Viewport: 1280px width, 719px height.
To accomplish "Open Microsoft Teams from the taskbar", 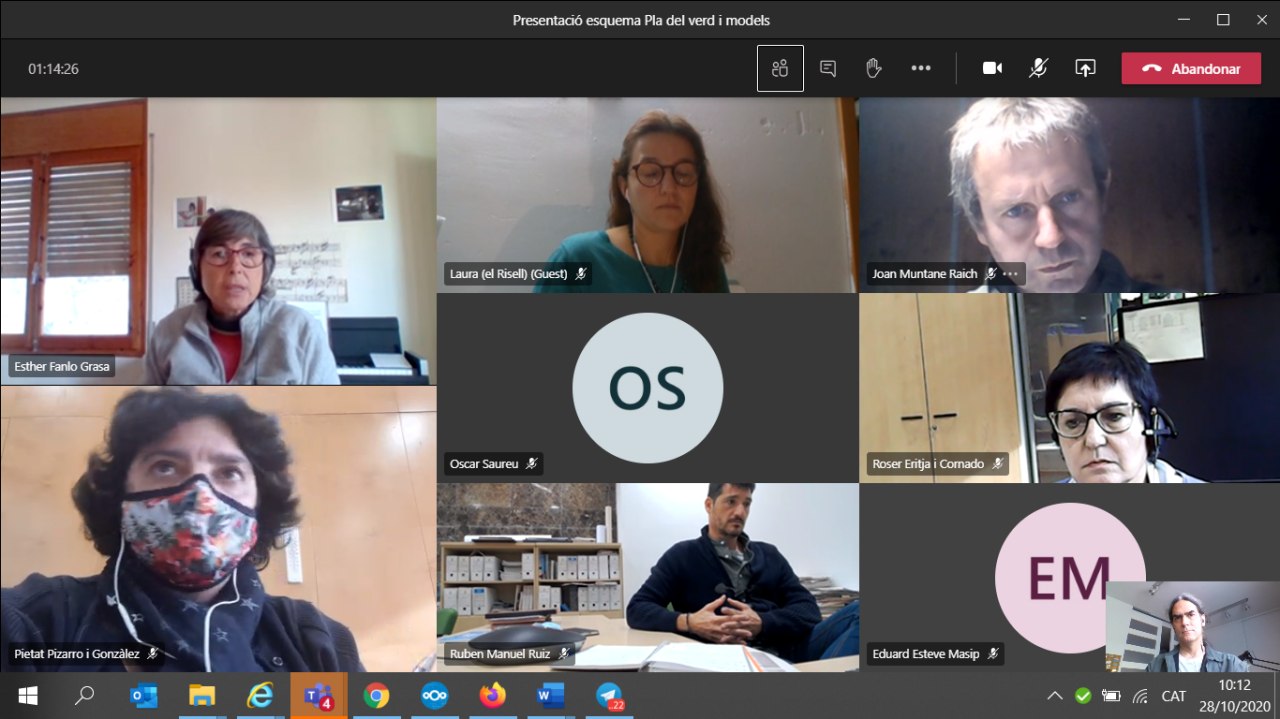I will [x=318, y=695].
